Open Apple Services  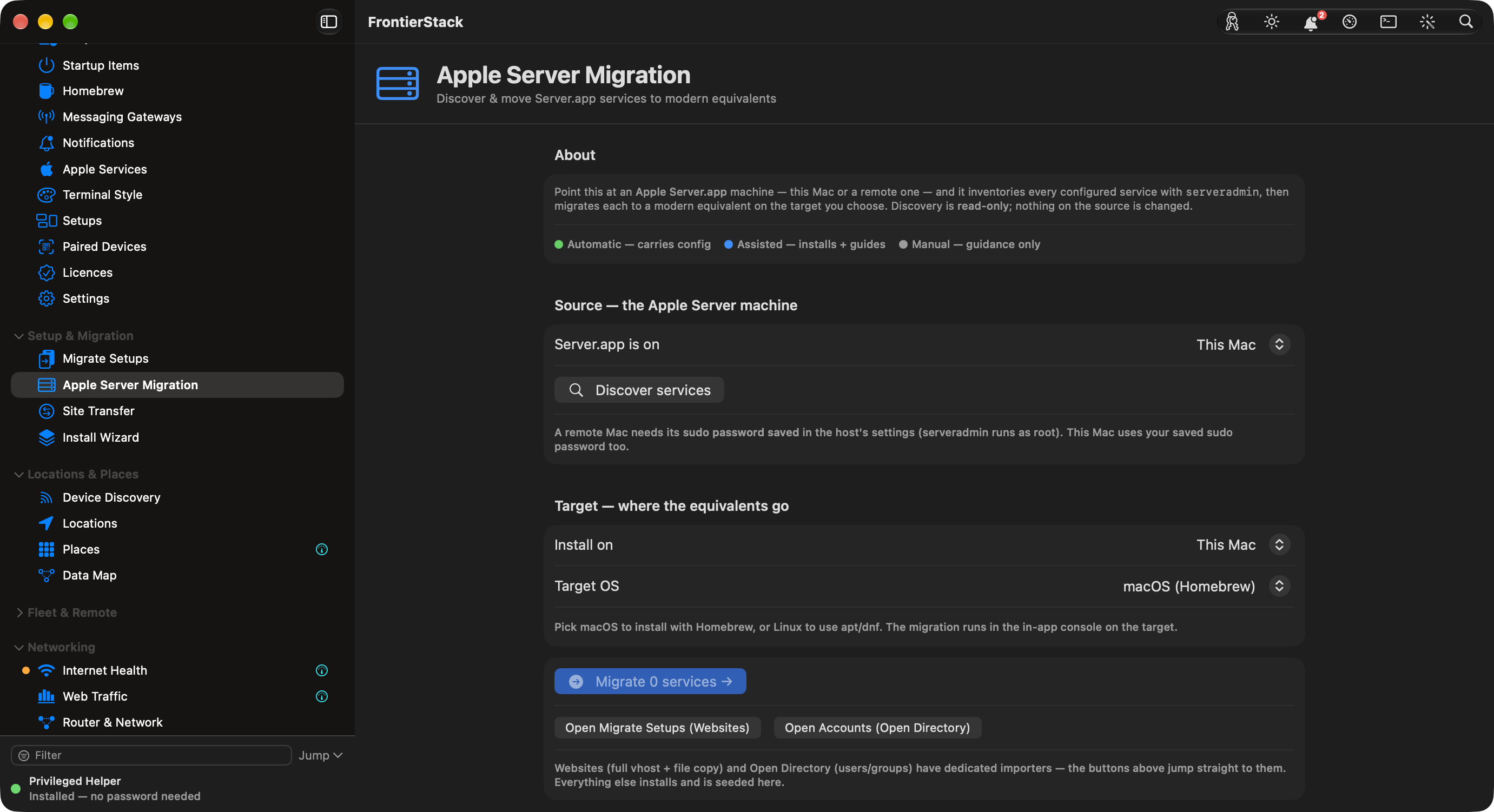click(x=177, y=169)
